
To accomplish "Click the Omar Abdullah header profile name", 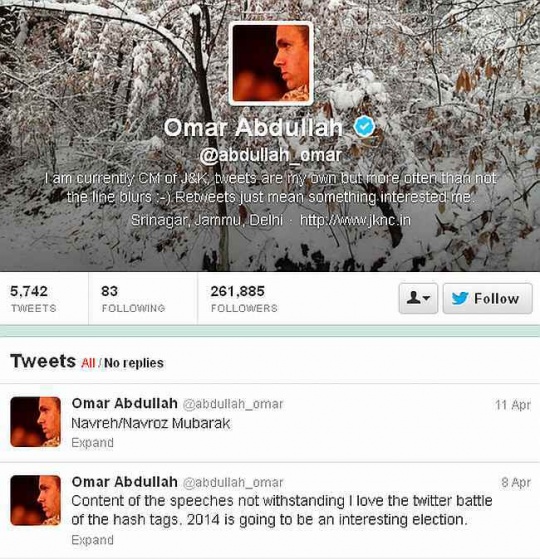I will pos(253,127).
